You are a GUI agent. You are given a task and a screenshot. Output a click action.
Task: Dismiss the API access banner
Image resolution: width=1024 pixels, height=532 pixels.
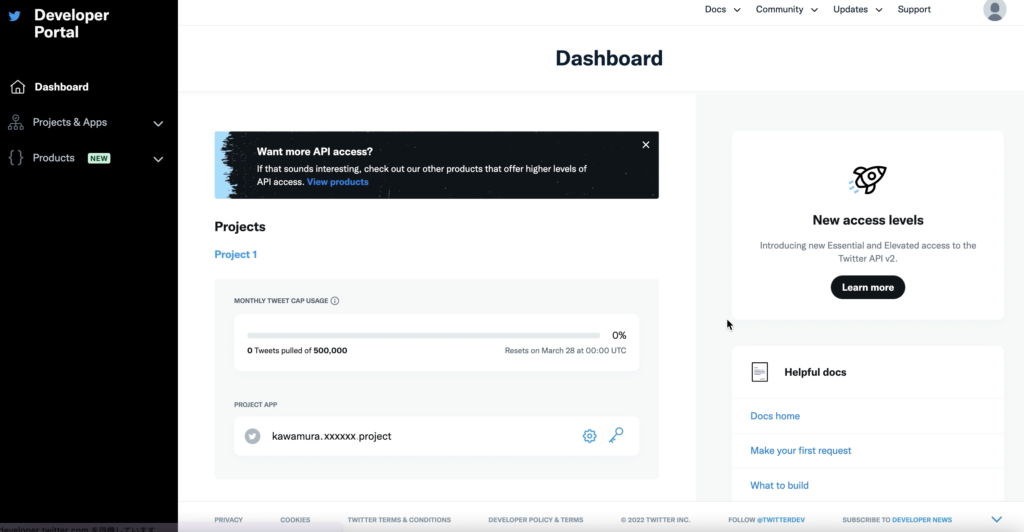click(x=645, y=145)
